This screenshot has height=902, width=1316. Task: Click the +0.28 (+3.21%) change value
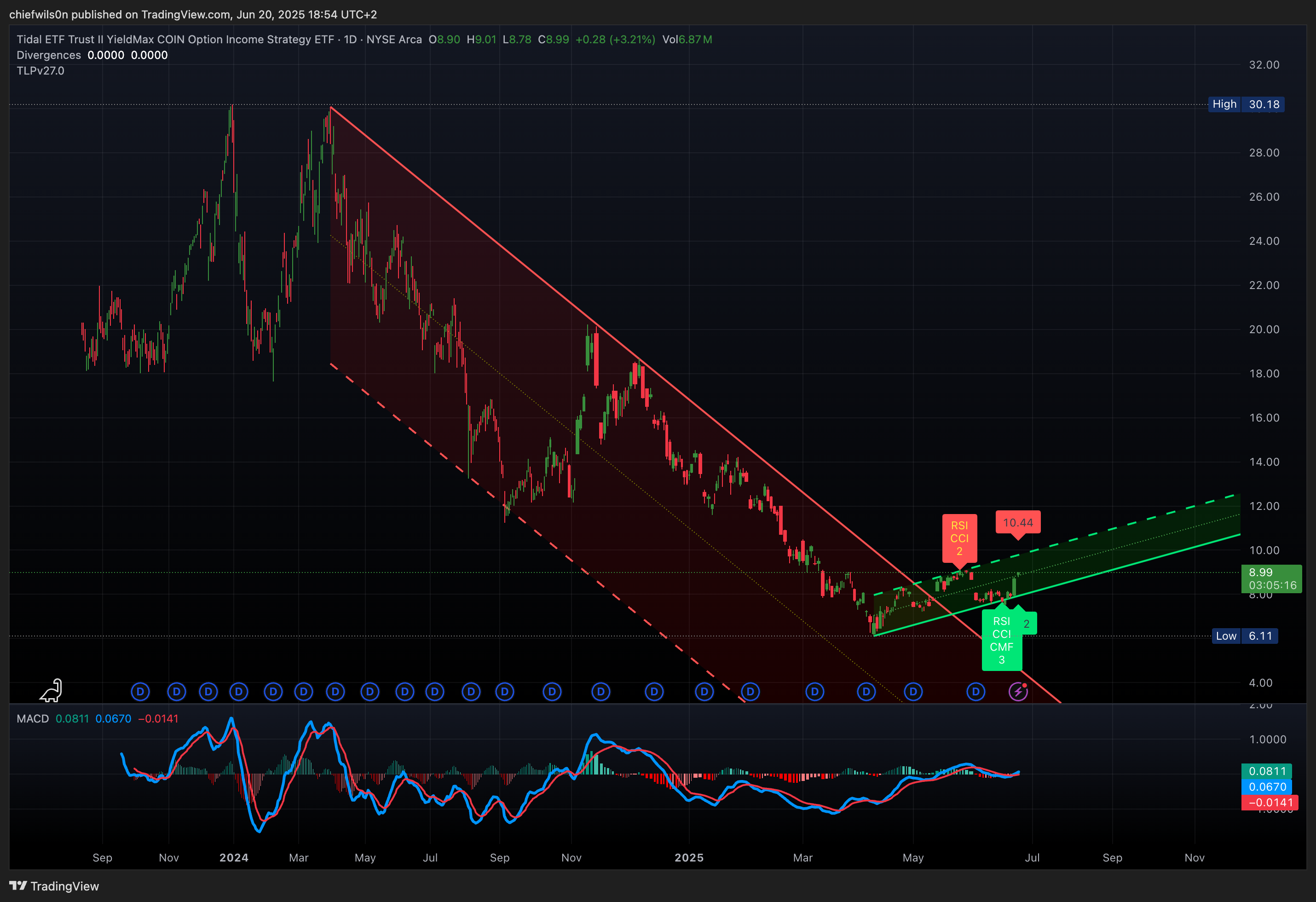[615, 40]
